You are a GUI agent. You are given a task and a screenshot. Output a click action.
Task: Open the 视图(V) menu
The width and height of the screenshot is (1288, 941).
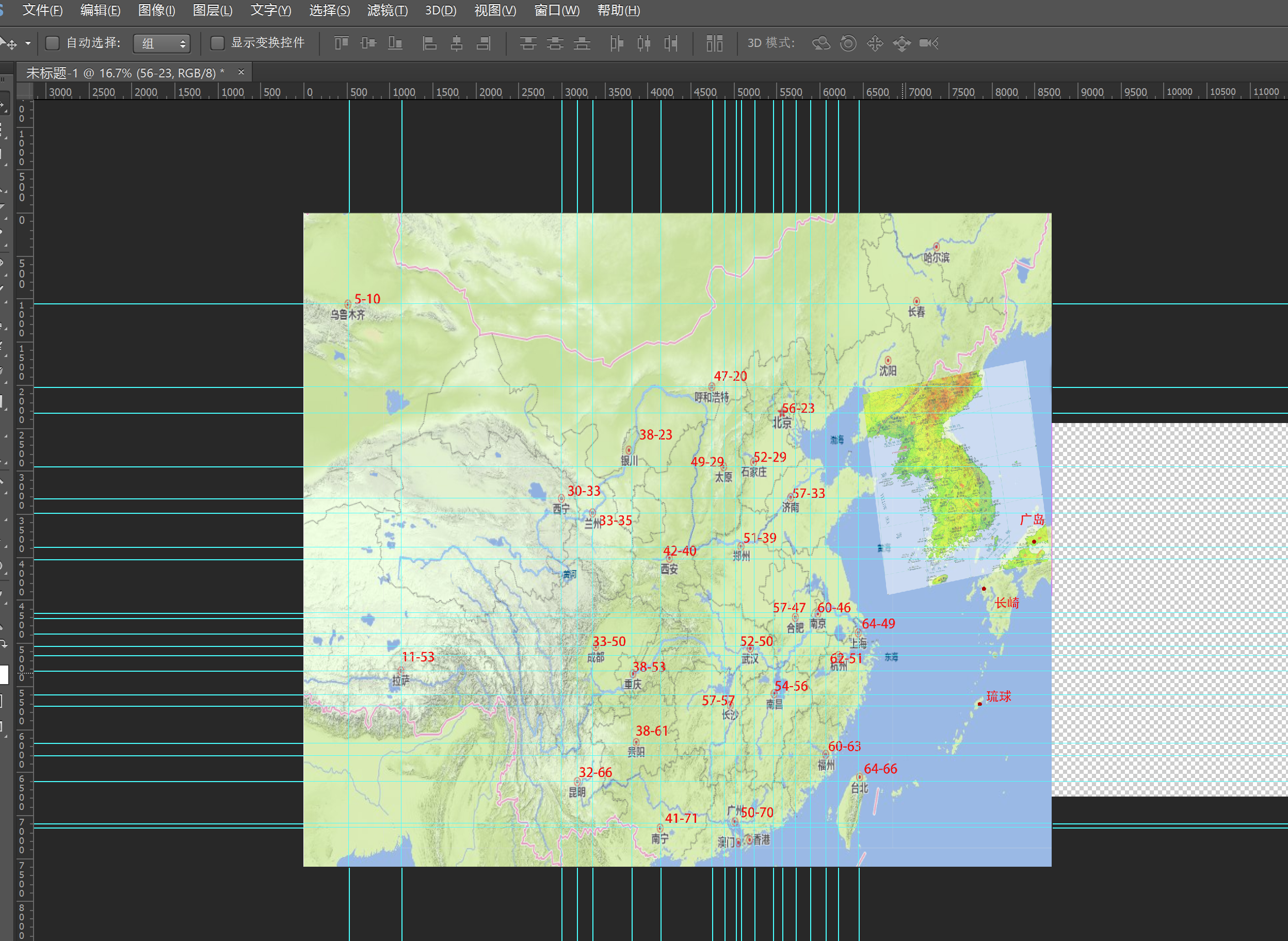click(x=495, y=10)
